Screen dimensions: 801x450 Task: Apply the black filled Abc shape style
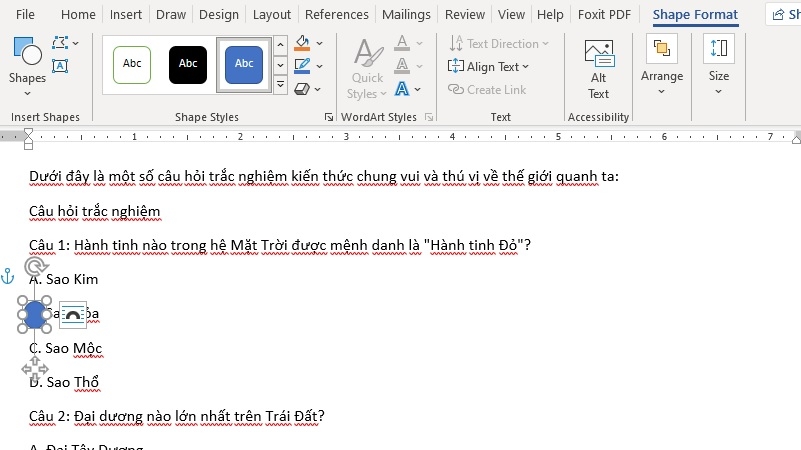pos(188,64)
